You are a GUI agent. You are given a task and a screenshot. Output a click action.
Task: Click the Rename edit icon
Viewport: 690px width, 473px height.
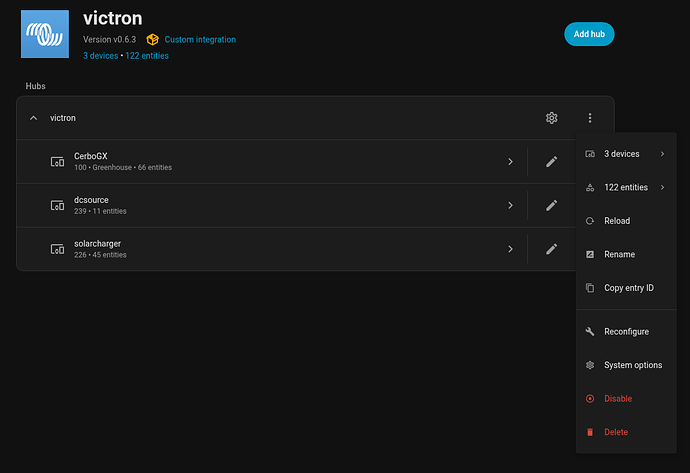[x=590, y=254]
